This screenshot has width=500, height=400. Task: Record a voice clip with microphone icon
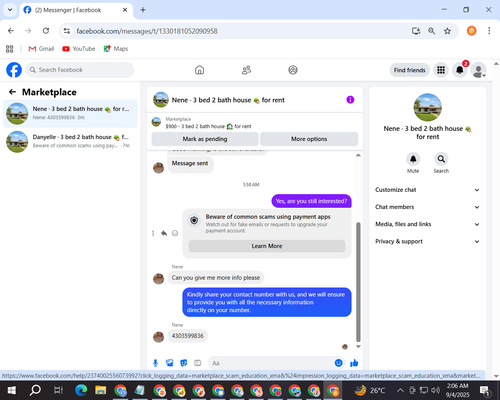155,363
